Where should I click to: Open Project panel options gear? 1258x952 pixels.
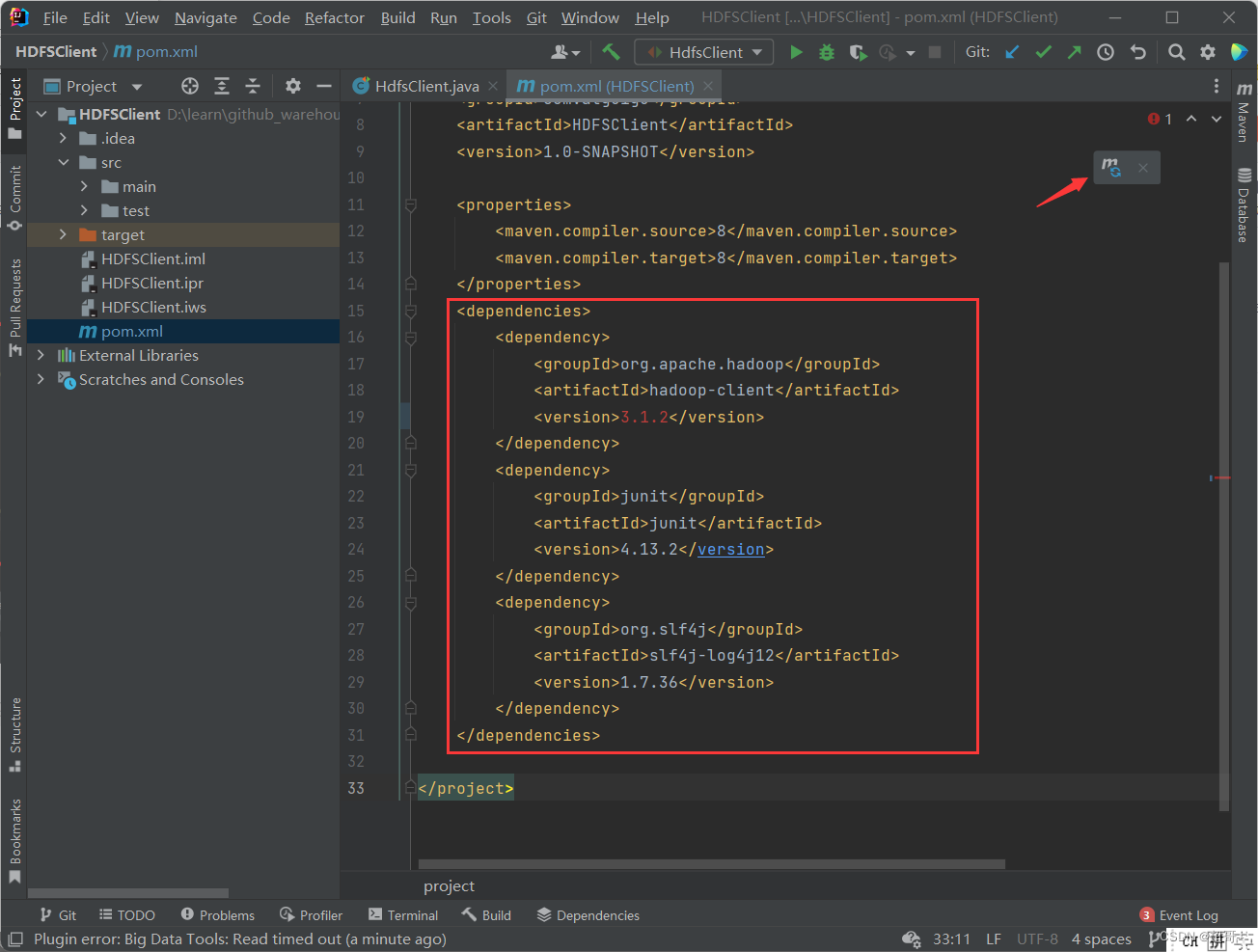pos(293,86)
